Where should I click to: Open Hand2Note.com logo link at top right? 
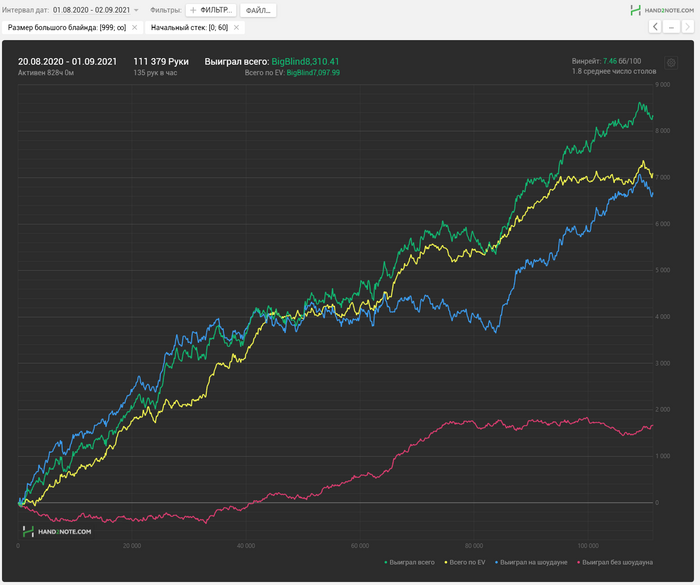[x=662, y=10]
